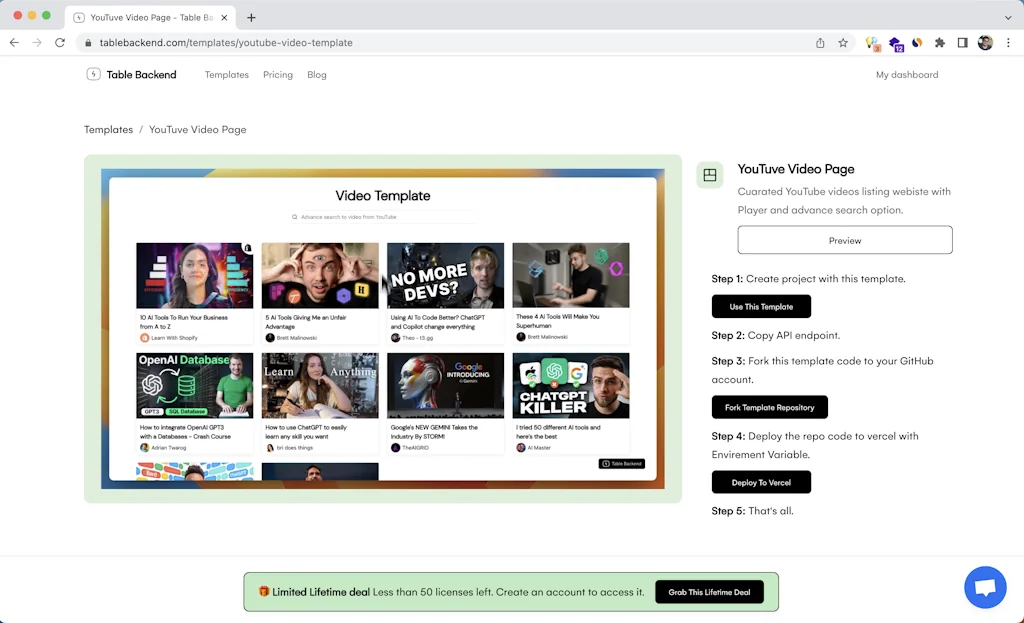
Task: Open a new browser tab
Action: coord(251,17)
